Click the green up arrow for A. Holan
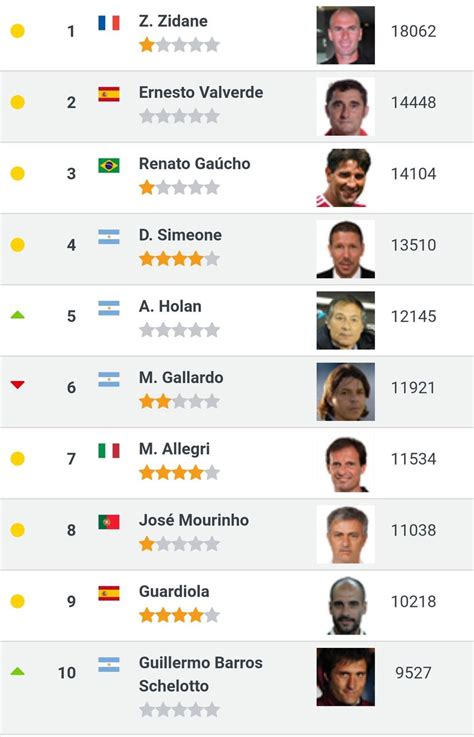 coord(17,314)
